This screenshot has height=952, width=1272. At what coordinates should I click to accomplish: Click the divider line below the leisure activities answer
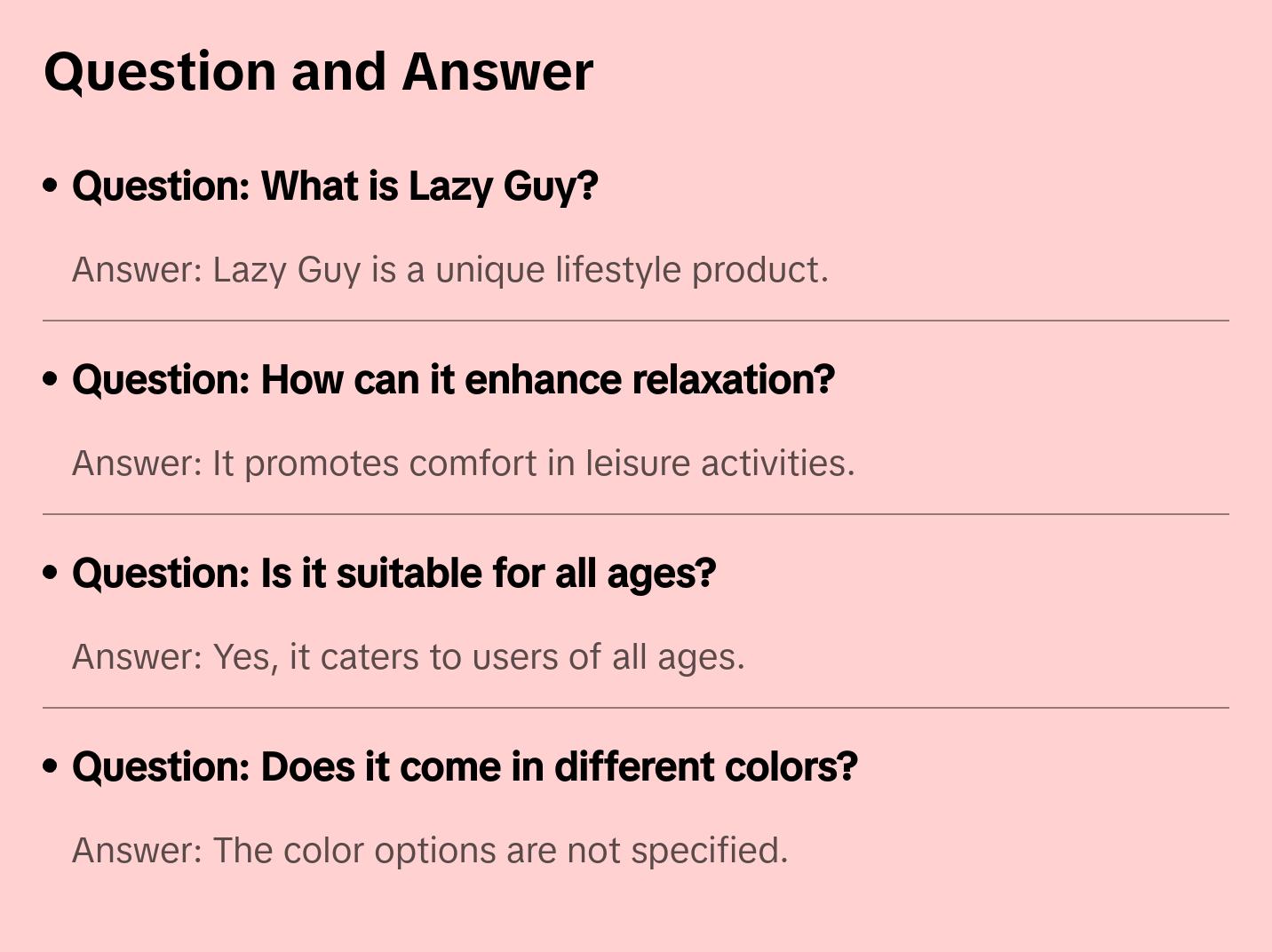coord(636,514)
